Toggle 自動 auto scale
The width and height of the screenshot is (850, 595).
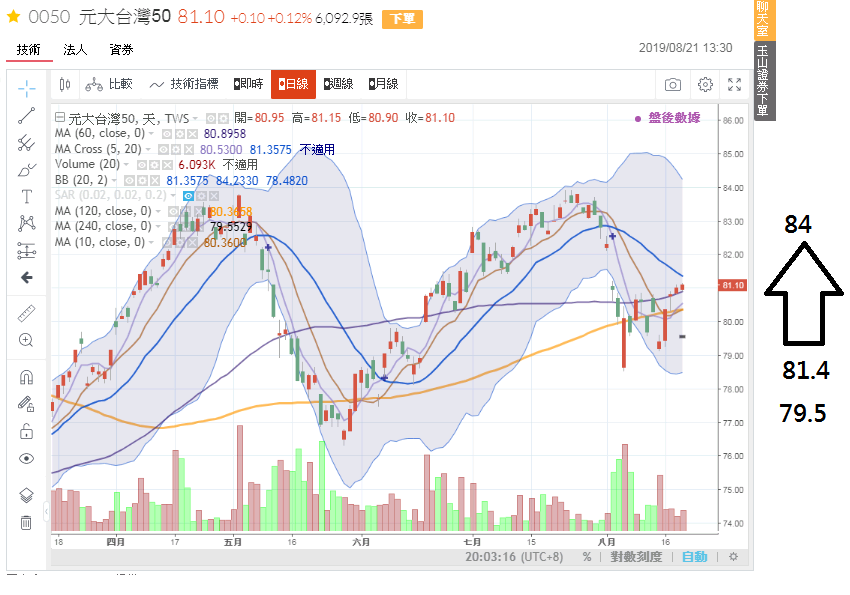point(694,557)
